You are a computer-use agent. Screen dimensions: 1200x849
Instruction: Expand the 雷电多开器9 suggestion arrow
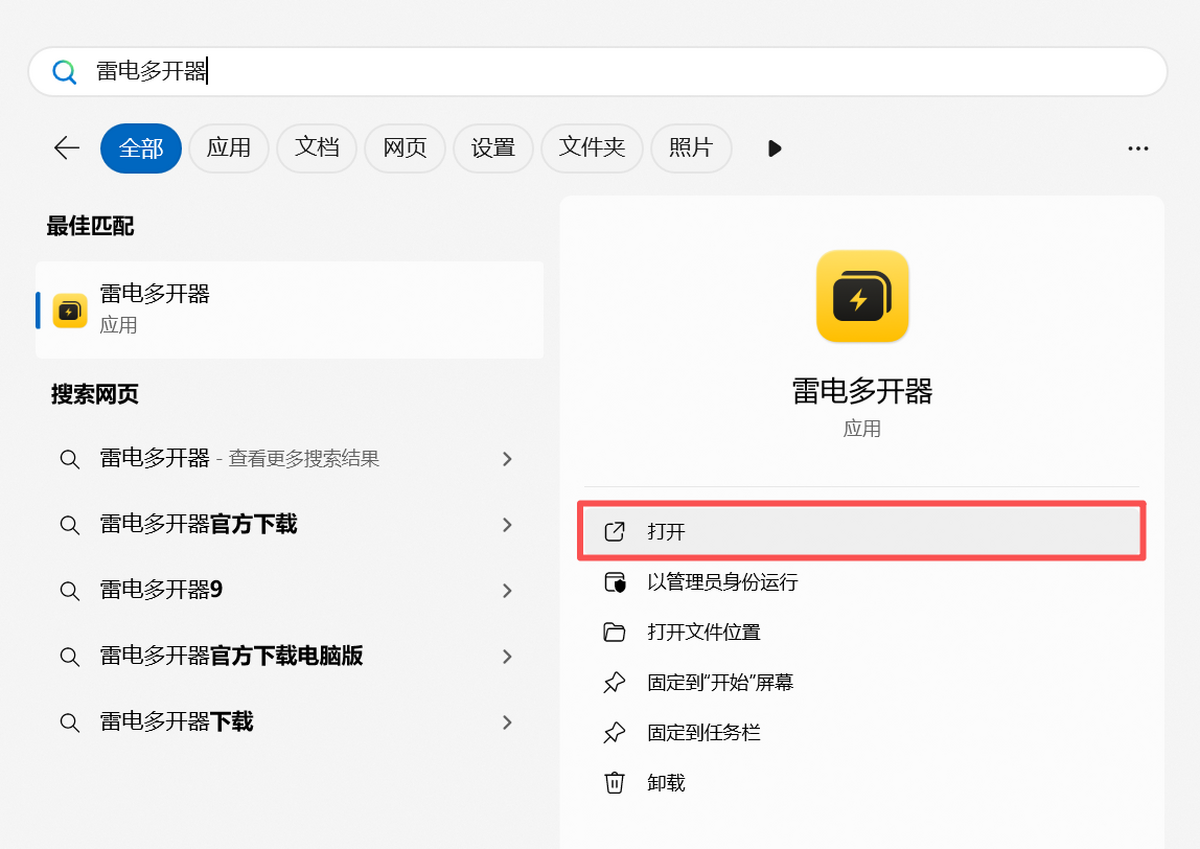click(x=507, y=591)
